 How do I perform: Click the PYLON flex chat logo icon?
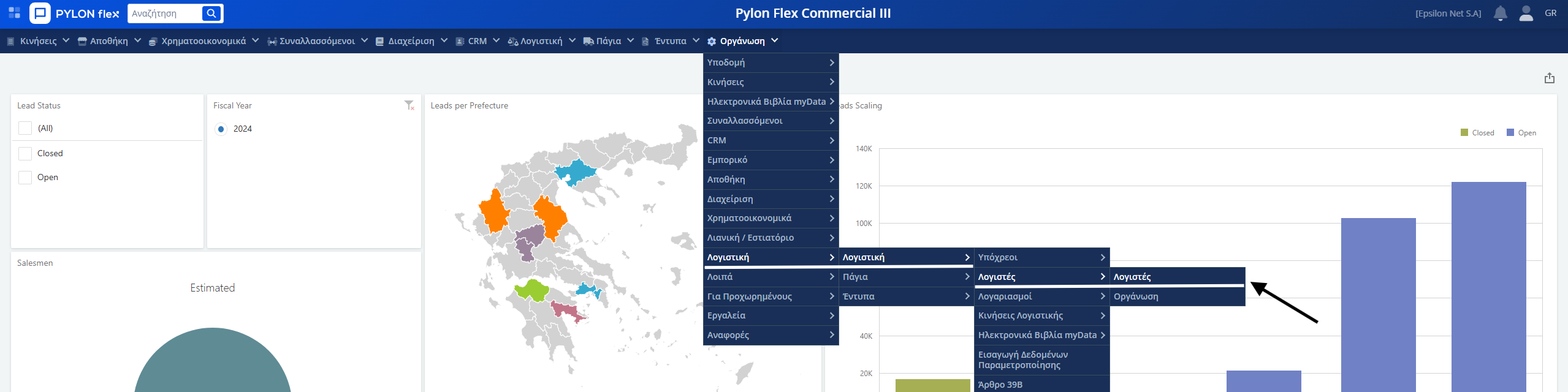click(x=40, y=13)
